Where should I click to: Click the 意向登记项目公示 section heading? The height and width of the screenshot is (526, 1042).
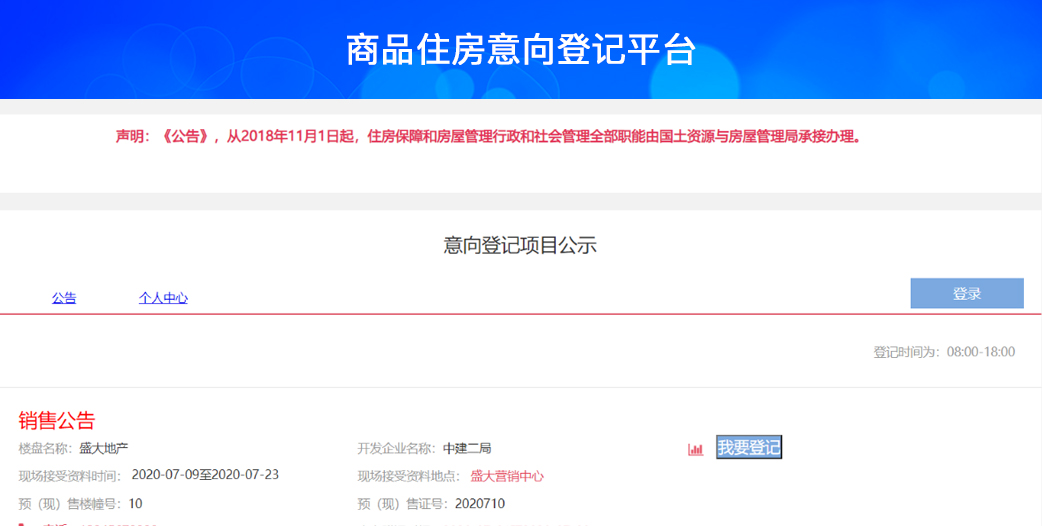coord(520,245)
